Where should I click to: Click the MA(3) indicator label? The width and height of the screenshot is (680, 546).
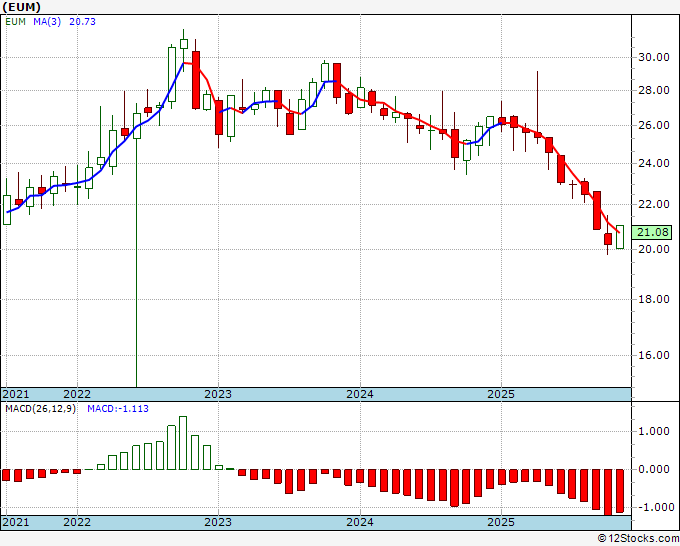point(47,22)
